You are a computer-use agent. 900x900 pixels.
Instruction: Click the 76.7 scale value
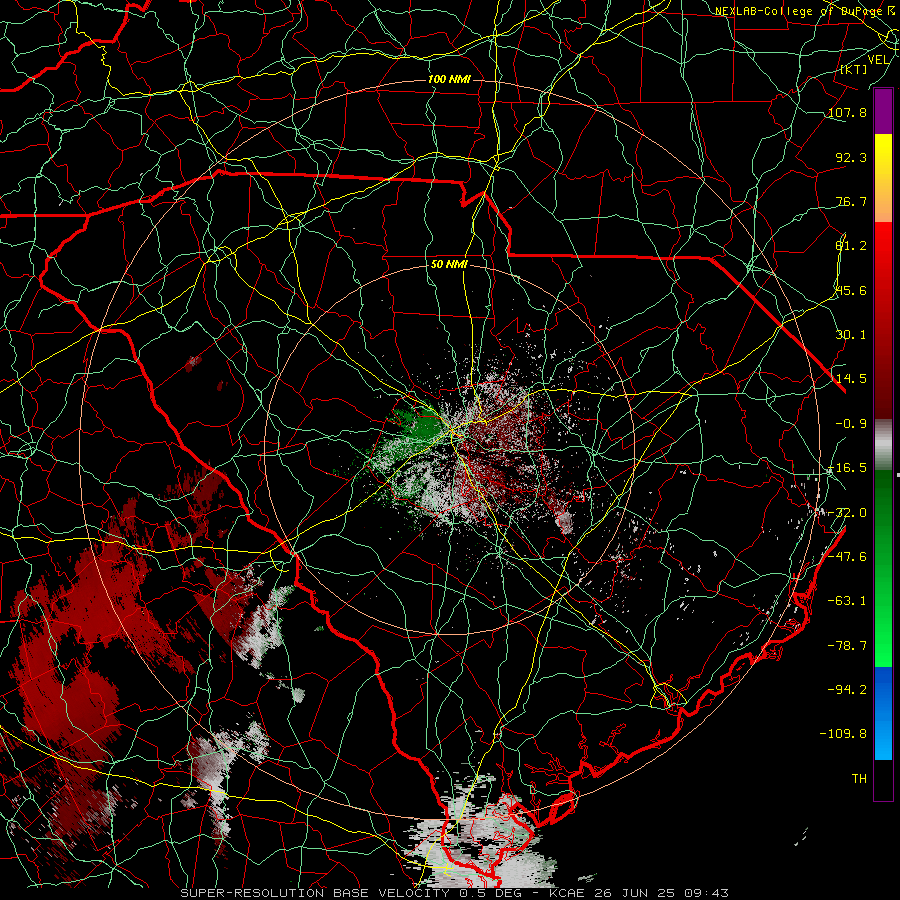click(851, 201)
